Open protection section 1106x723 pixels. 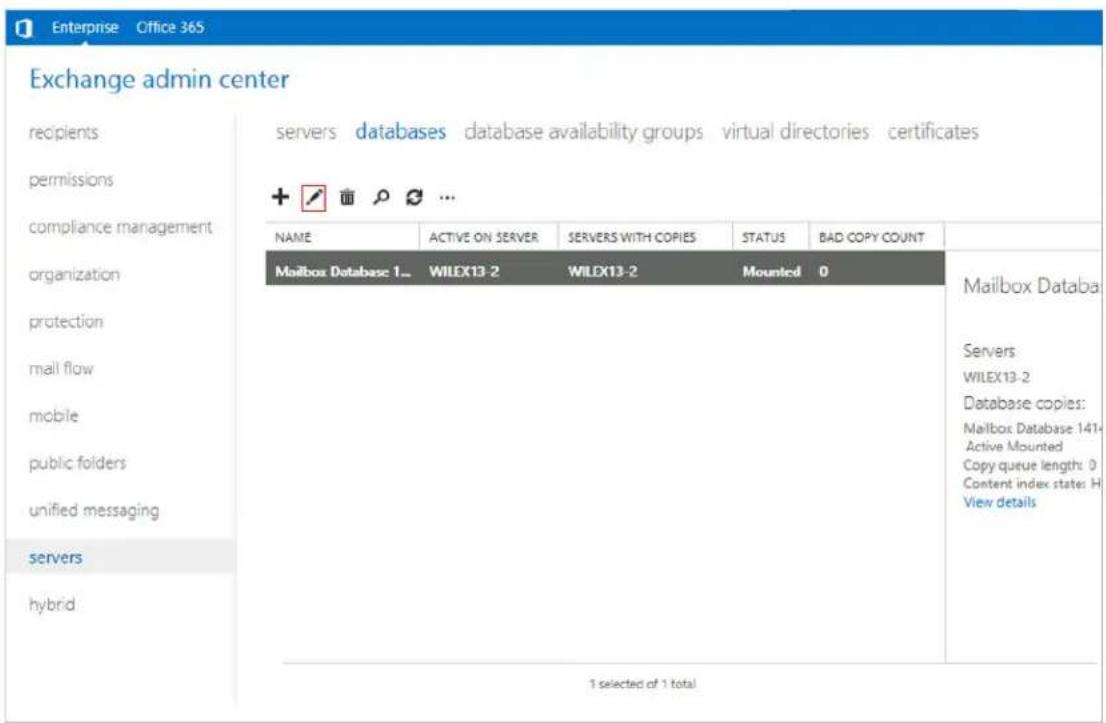tap(66, 322)
